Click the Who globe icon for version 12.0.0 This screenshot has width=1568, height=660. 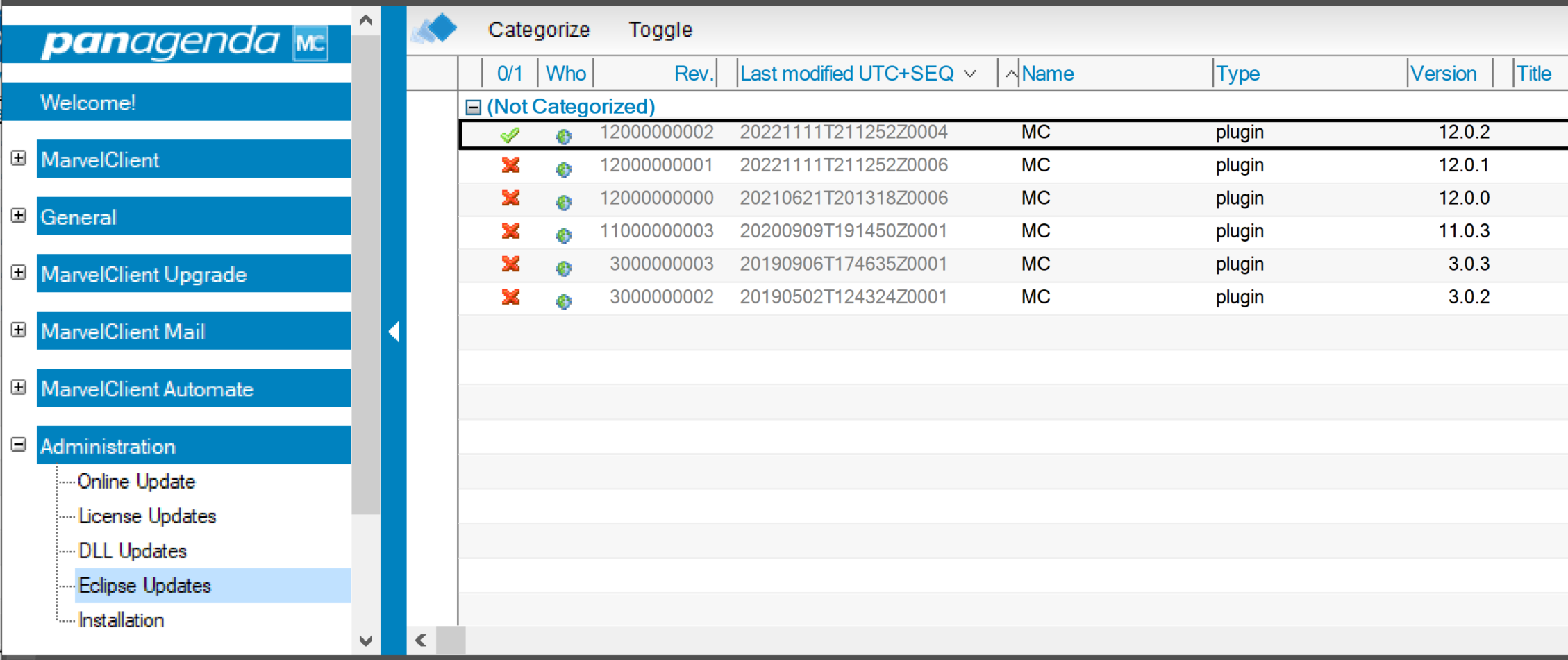[x=563, y=202]
